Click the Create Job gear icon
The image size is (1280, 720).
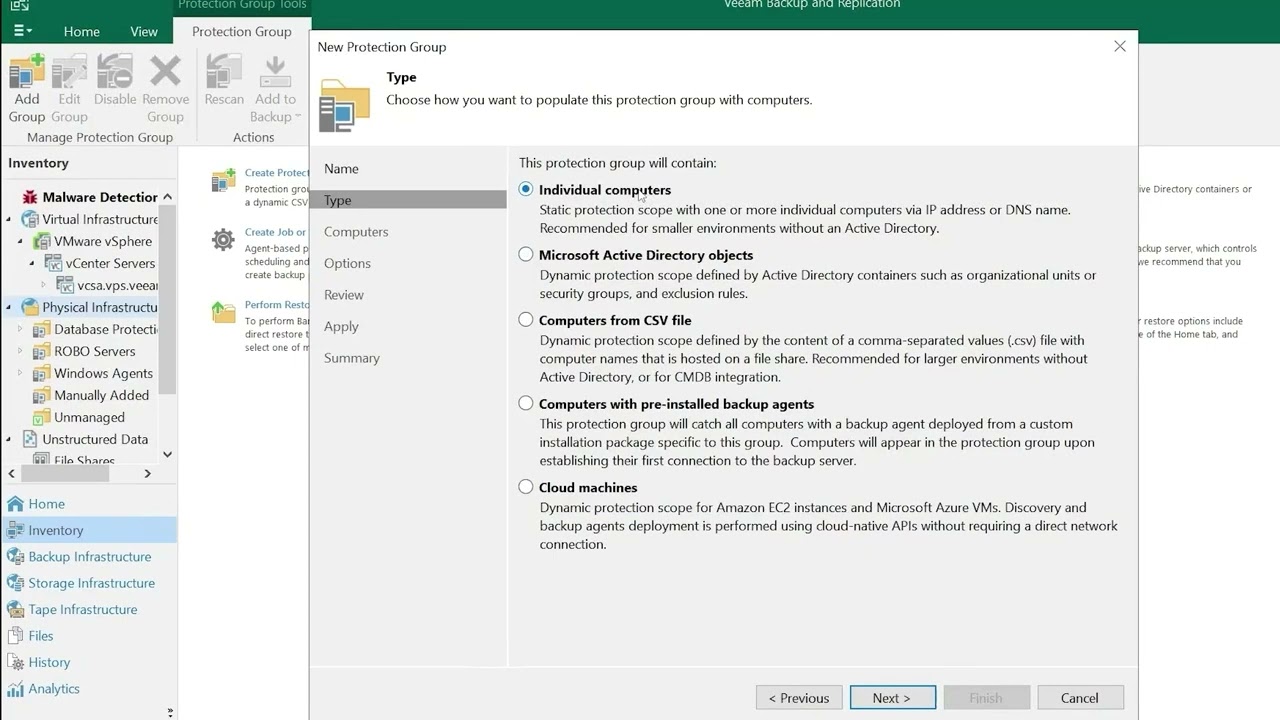click(223, 240)
